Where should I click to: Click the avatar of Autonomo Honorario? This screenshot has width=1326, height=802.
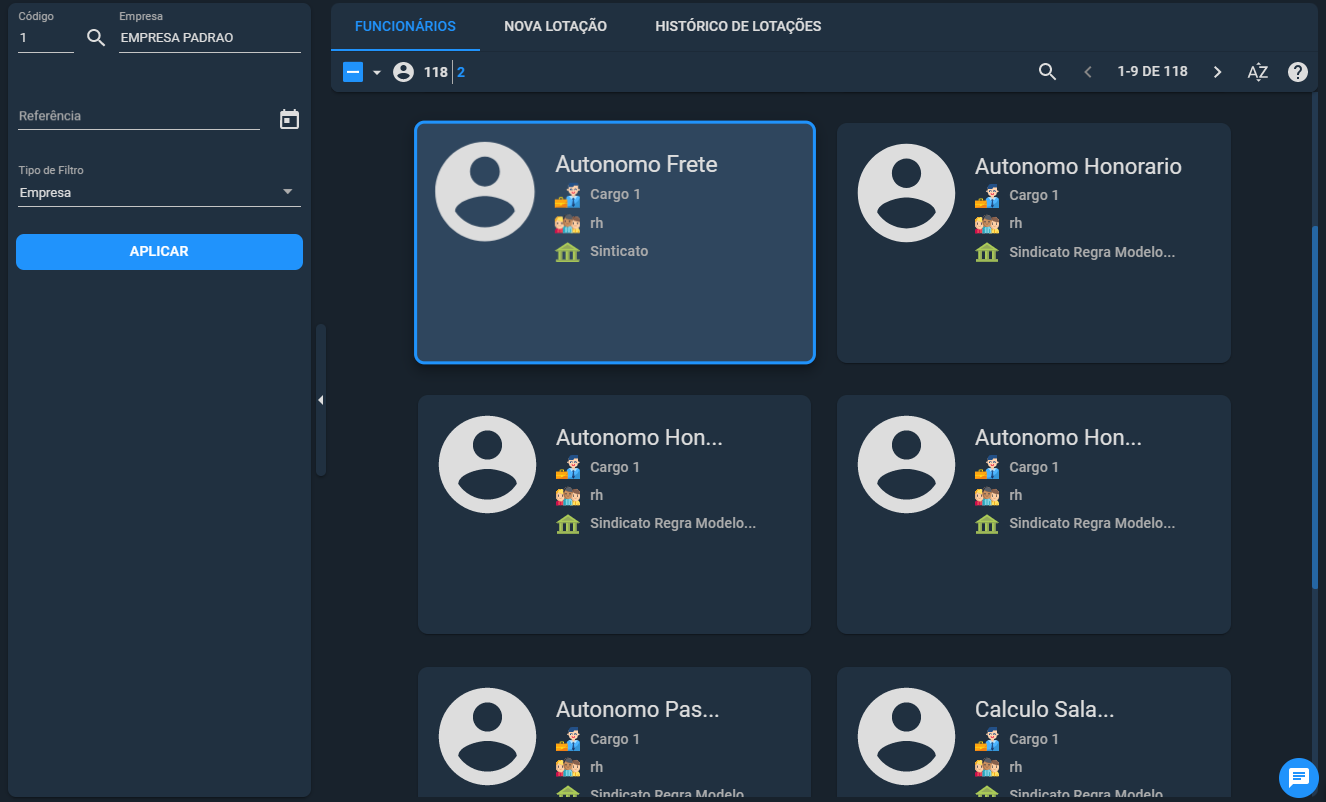coord(907,193)
